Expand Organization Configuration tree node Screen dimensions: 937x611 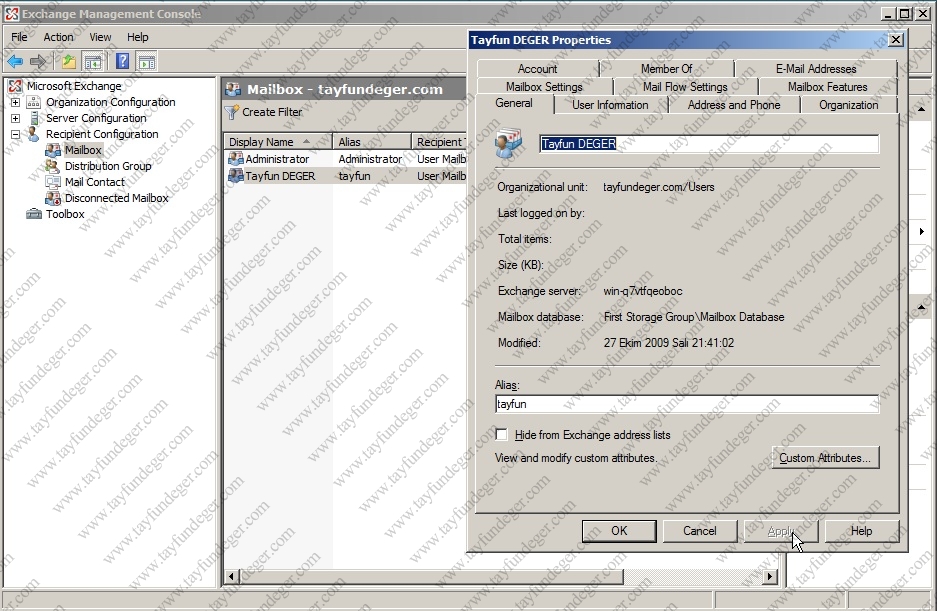tap(16, 102)
